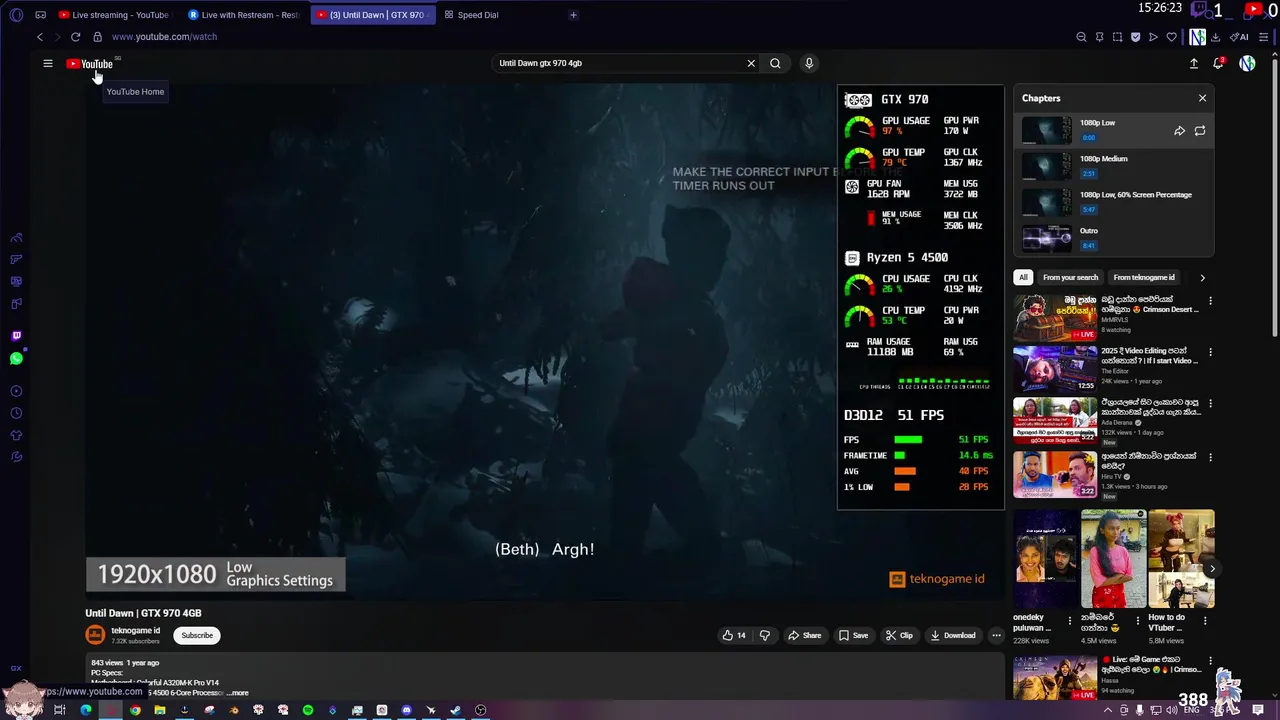The width and height of the screenshot is (1280, 720).
Task: Click the Download button
Action: pos(952,635)
